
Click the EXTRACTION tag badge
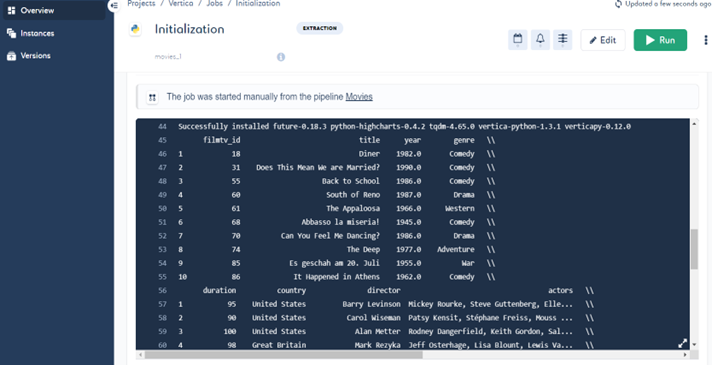click(320, 28)
